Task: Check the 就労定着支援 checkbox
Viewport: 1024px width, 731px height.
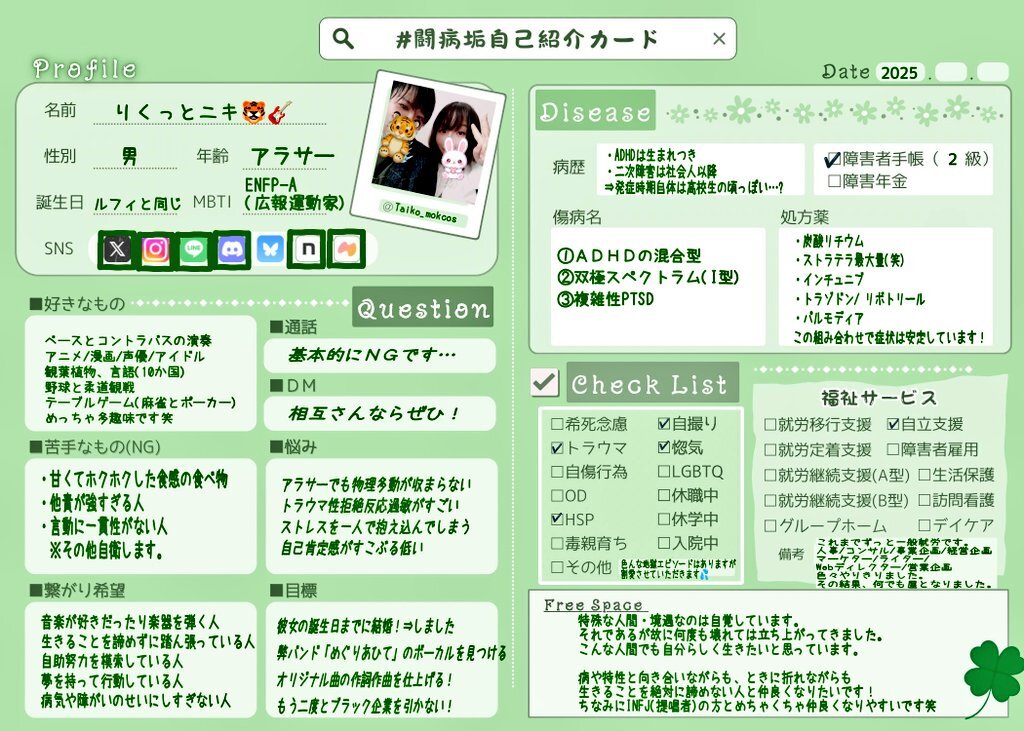Action: pos(771,450)
